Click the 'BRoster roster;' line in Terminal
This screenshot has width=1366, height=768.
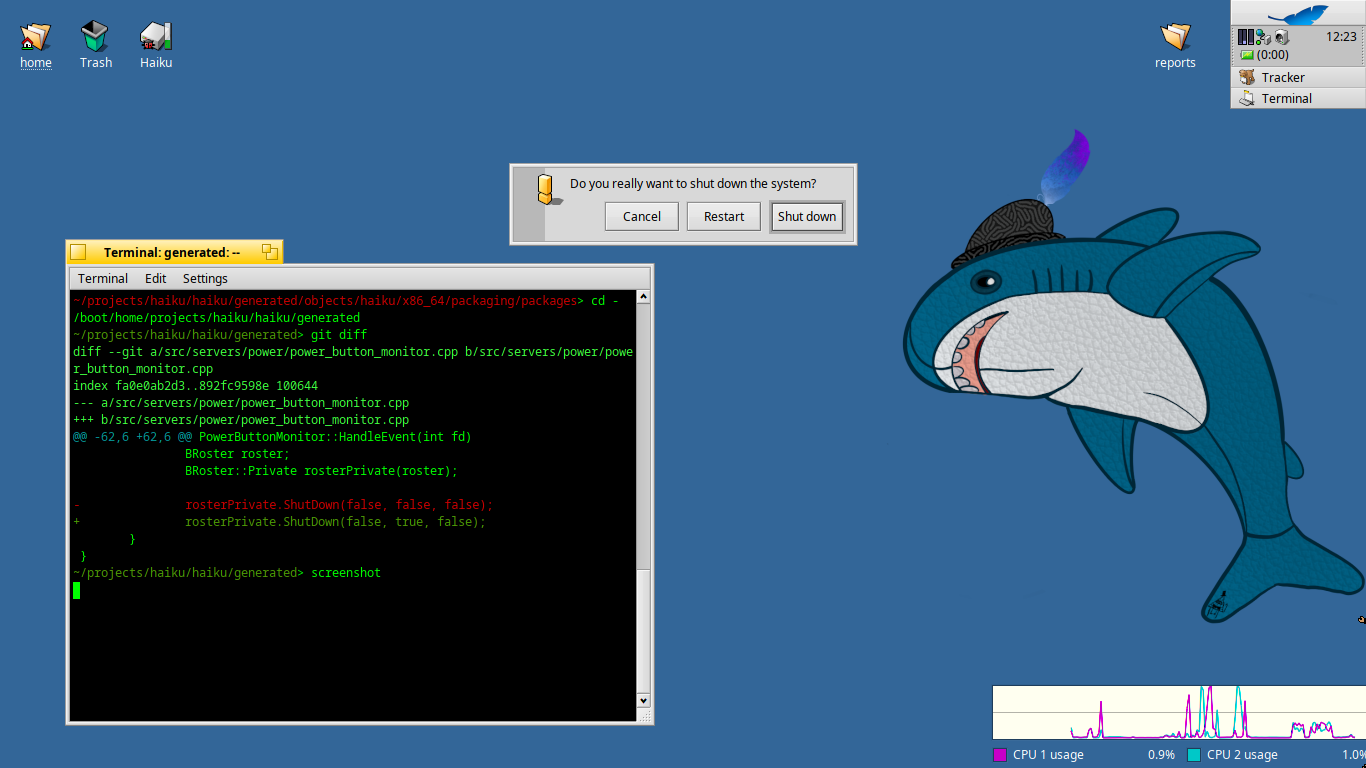(237, 454)
